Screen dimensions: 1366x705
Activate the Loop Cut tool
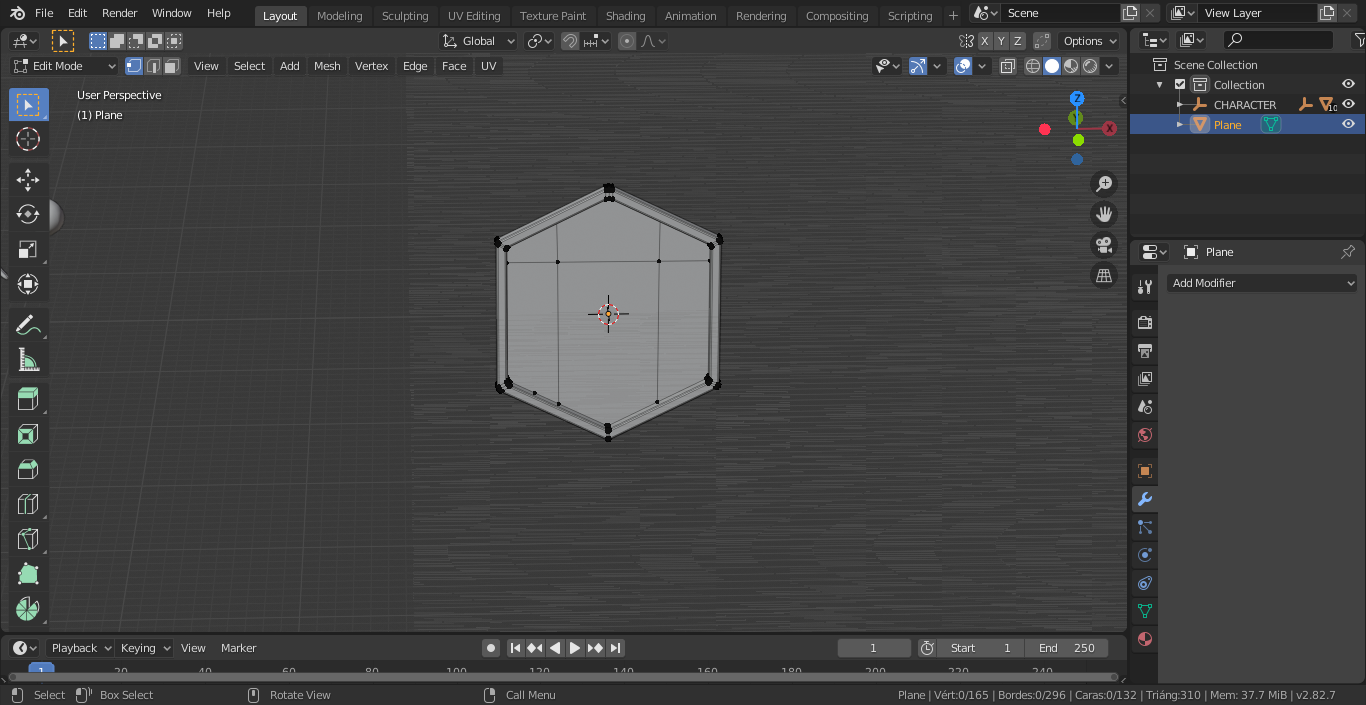click(x=28, y=505)
